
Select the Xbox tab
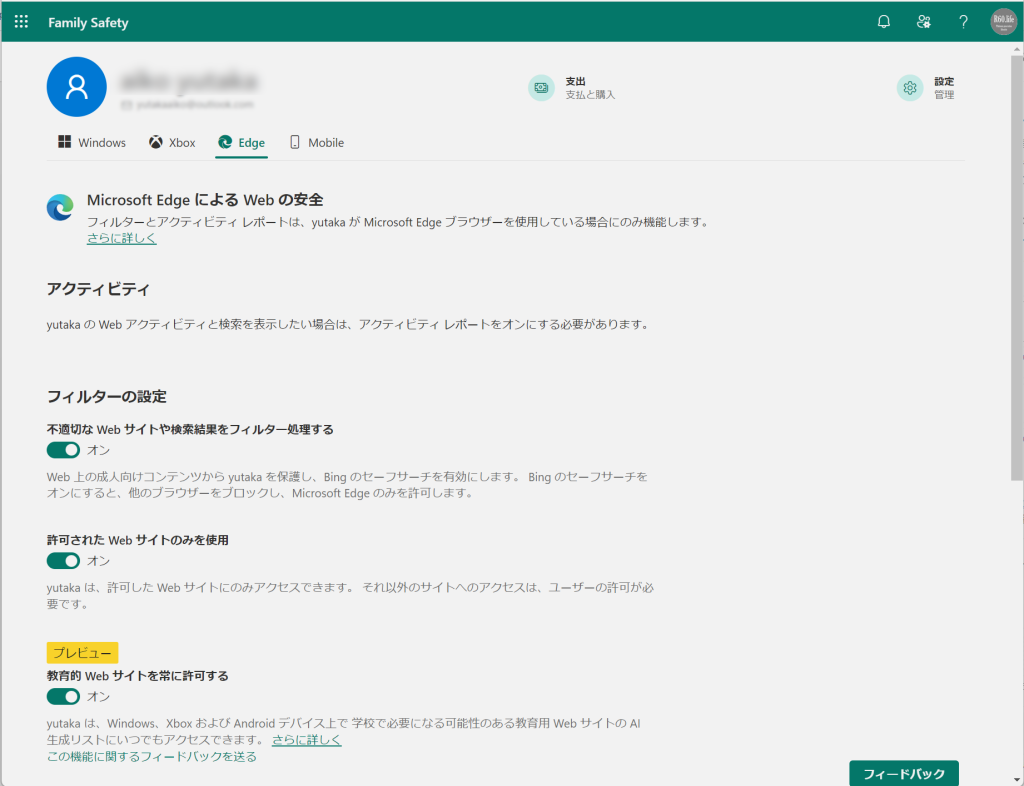coord(172,143)
